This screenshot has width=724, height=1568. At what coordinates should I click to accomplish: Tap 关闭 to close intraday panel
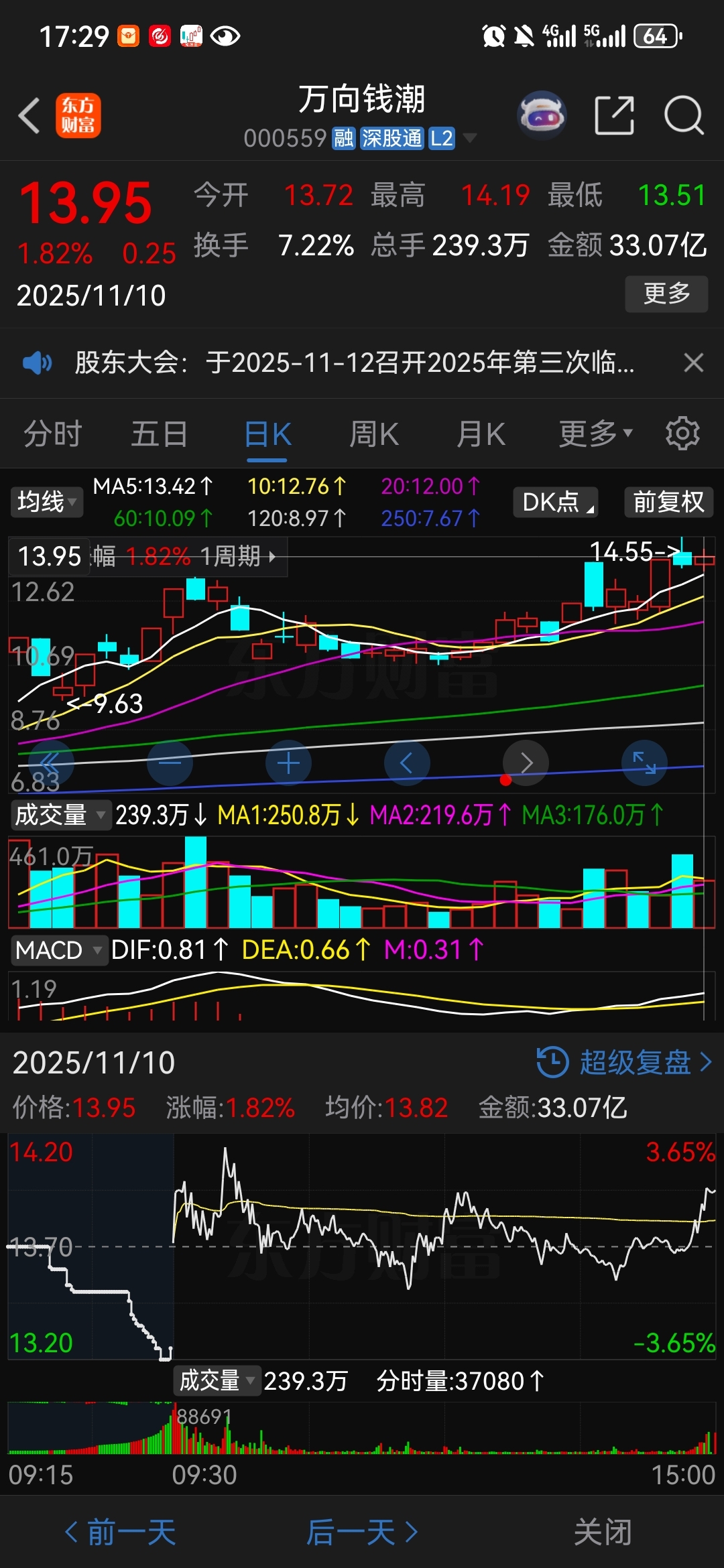(x=603, y=1532)
